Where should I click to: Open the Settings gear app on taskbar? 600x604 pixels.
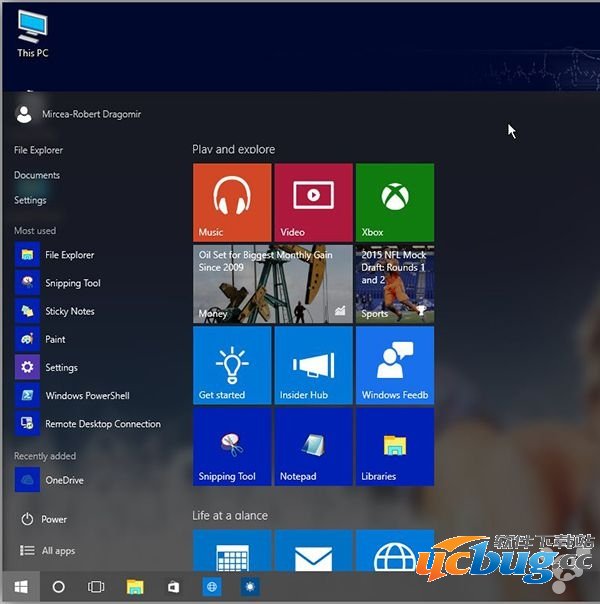tap(250, 587)
